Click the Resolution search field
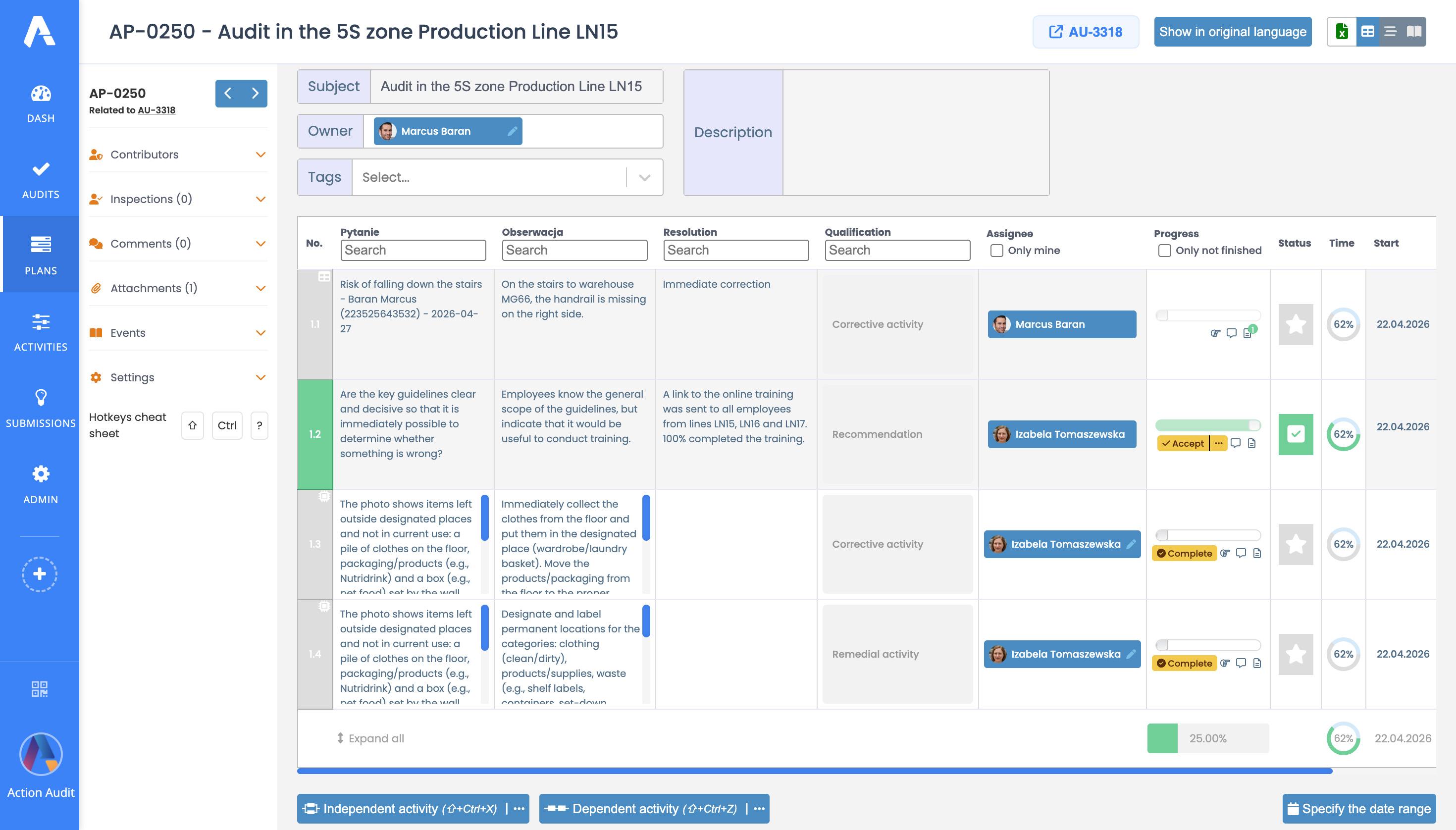1456x830 pixels. tap(736, 250)
